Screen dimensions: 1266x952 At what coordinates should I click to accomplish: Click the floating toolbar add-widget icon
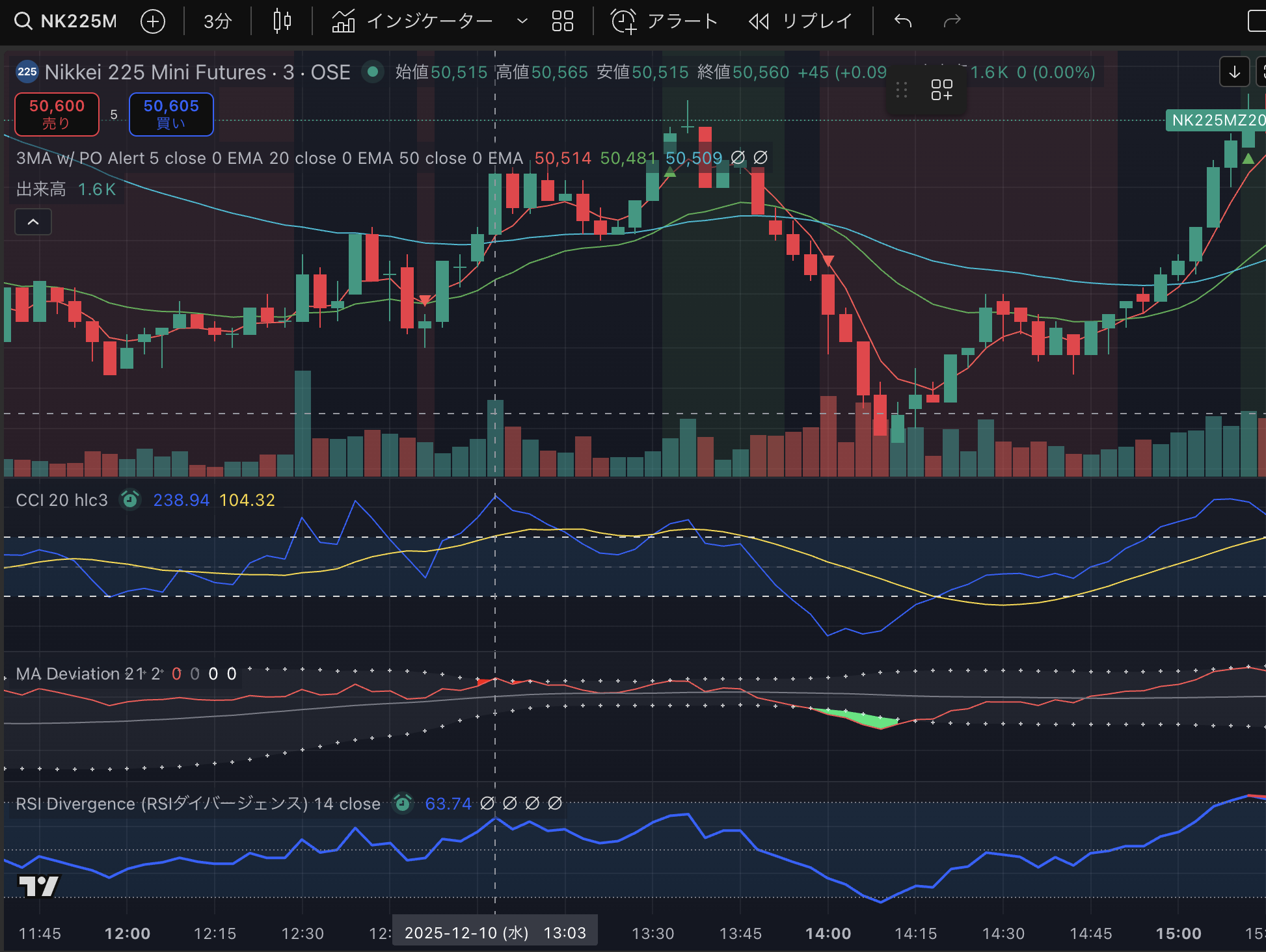[941, 90]
